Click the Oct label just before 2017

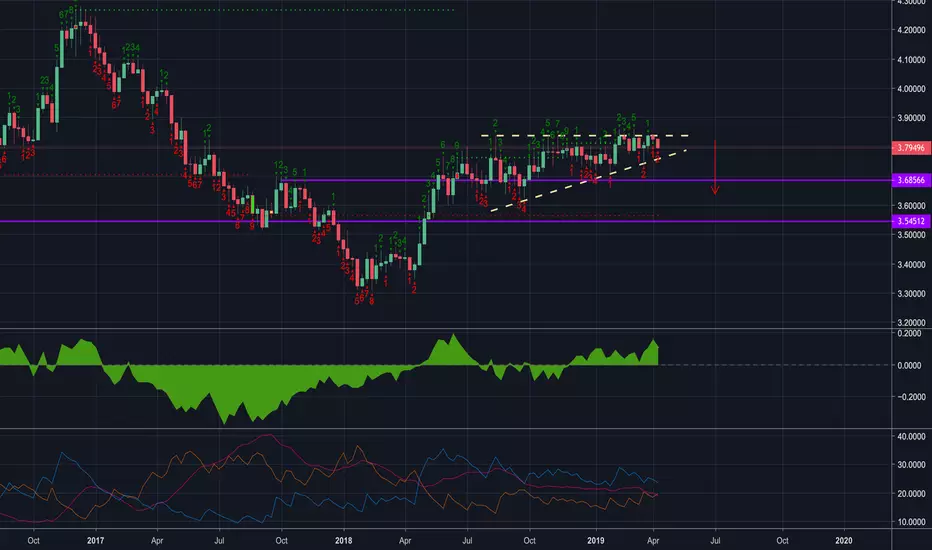tap(33, 540)
